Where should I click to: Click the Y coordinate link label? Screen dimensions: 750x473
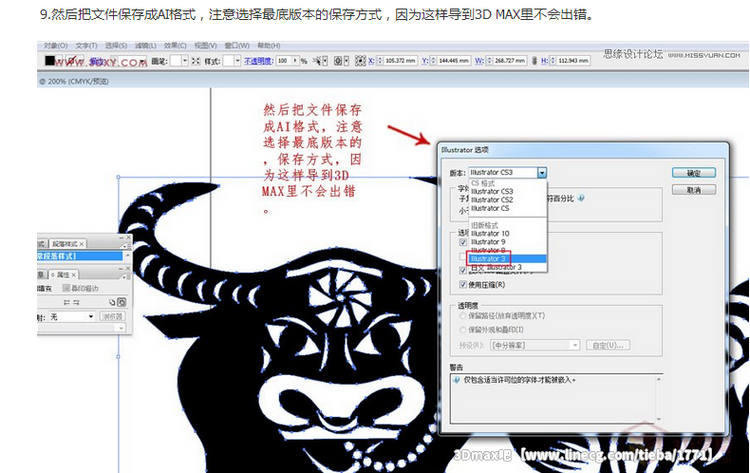click(x=424, y=61)
